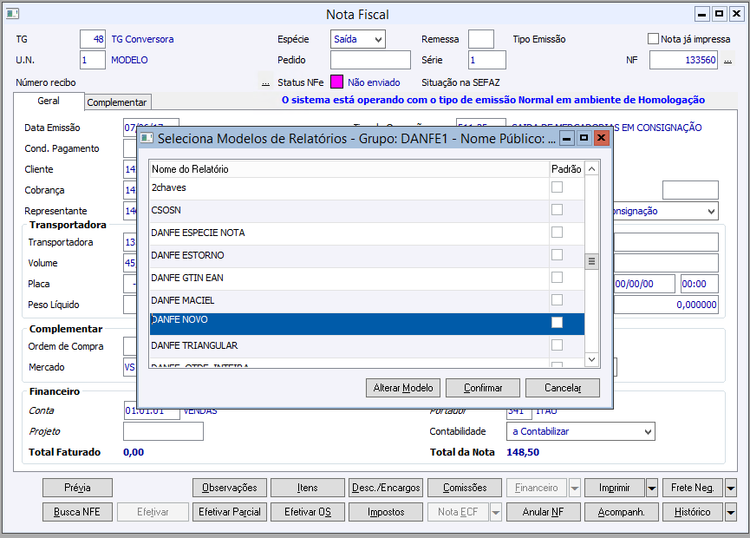
Task: Select the DANFE MACIEL report row
Action: click(x=367, y=301)
